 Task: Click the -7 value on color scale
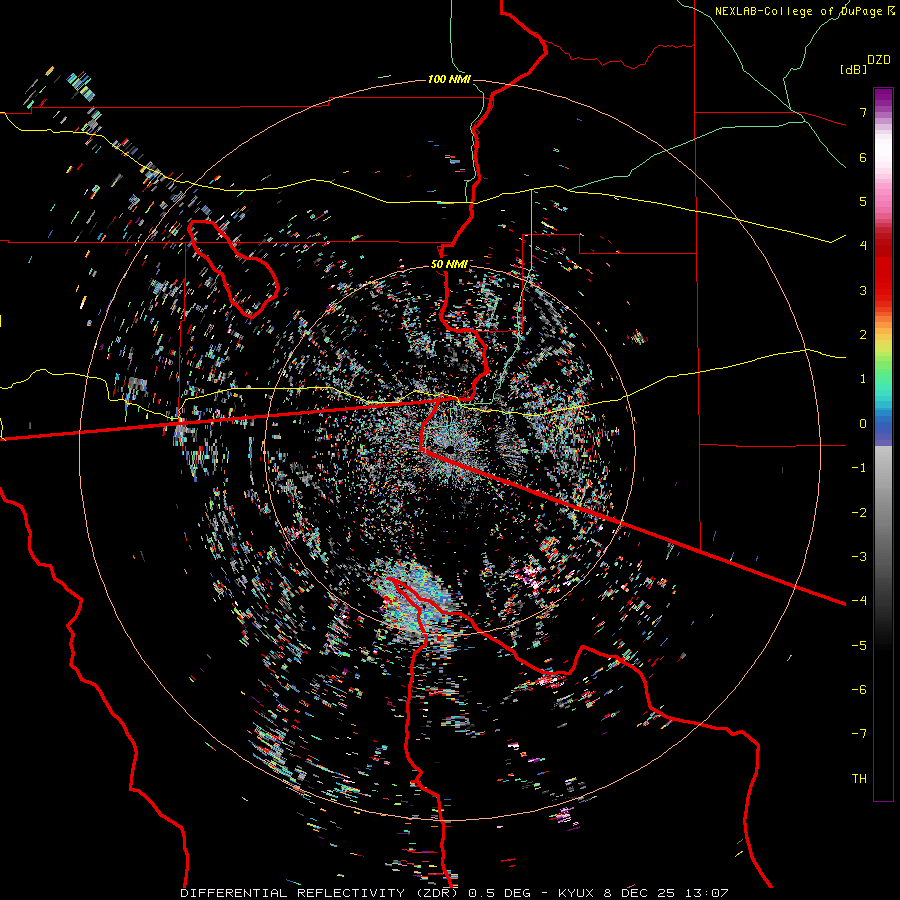(859, 734)
